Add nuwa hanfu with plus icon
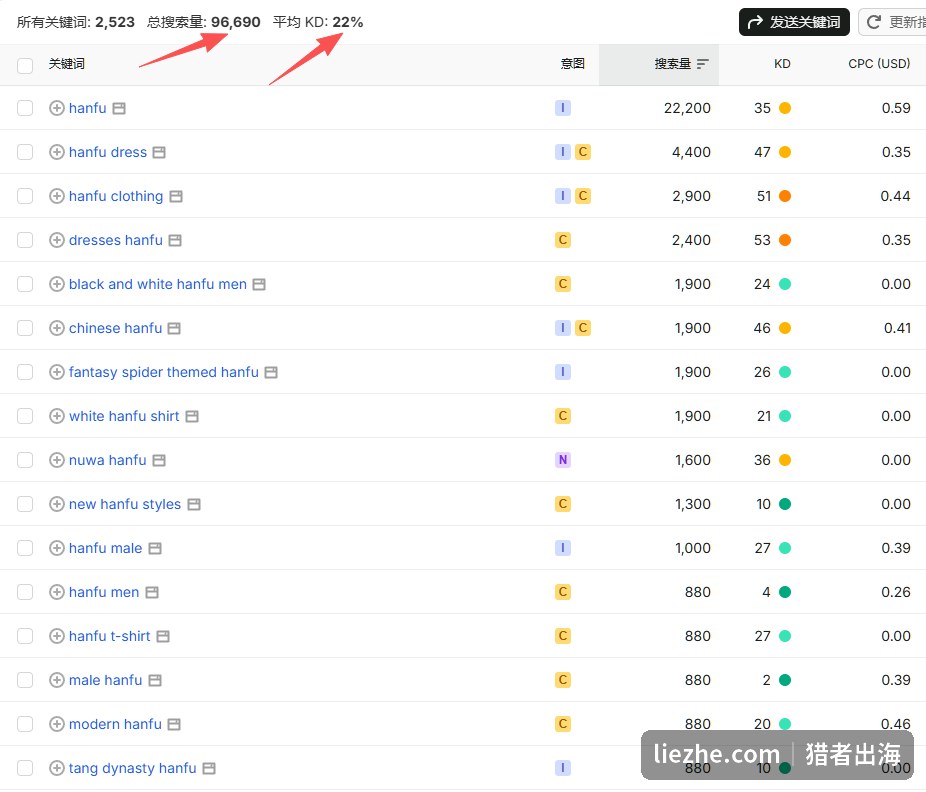The height and width of the screenshot is (792, 926). [57, 460]
